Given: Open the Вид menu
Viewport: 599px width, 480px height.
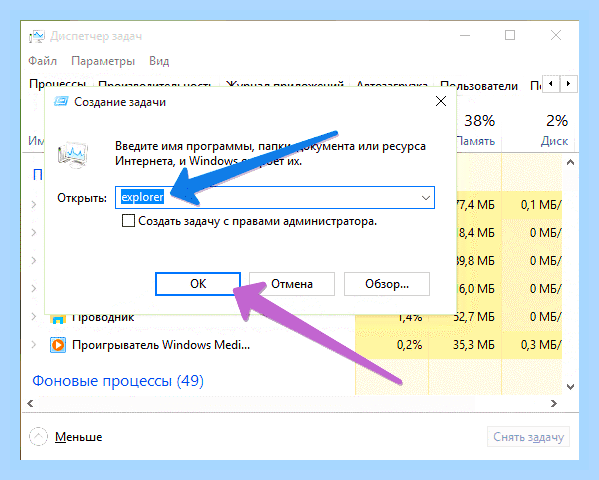Looking at the screenshot, I should coord(159,61).
